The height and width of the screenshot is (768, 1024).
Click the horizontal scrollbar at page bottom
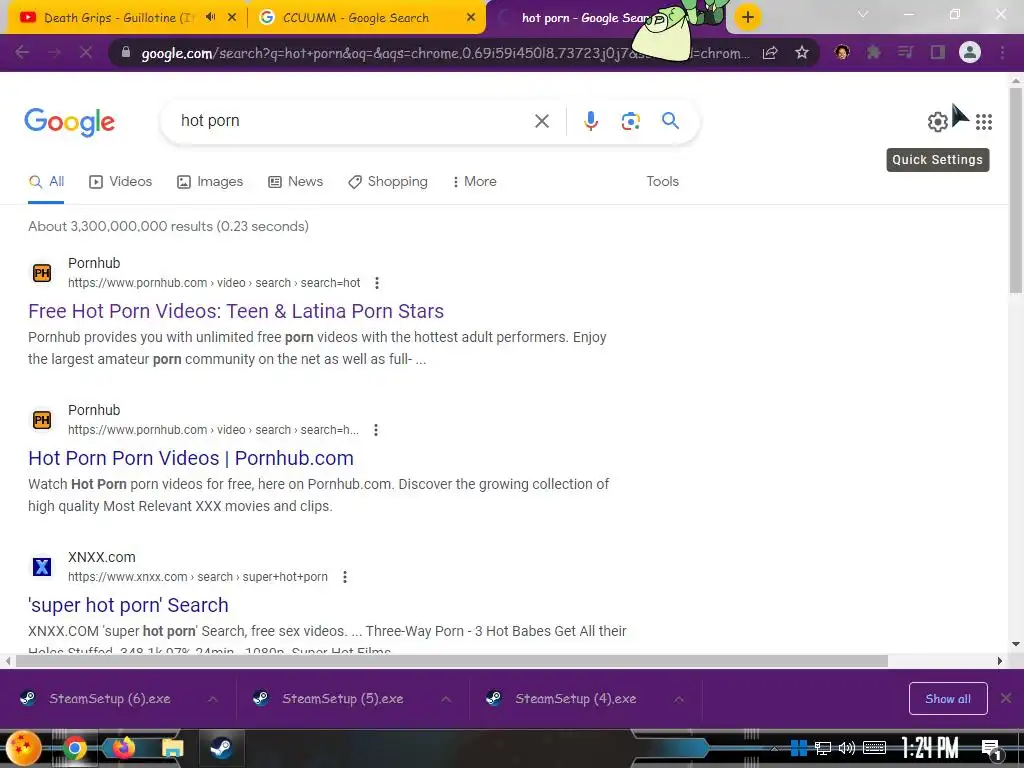click(x=452, y=661)
